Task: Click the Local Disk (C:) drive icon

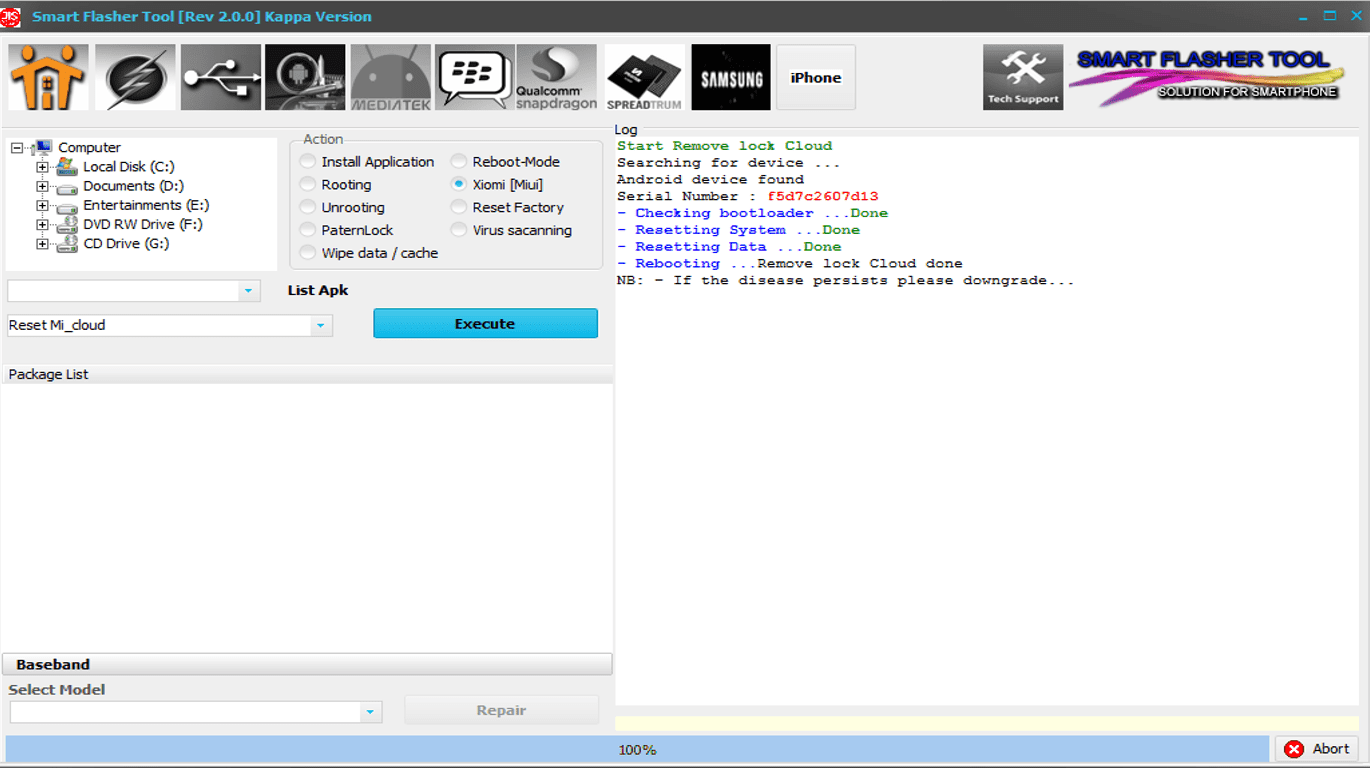Action: [66, 166]
